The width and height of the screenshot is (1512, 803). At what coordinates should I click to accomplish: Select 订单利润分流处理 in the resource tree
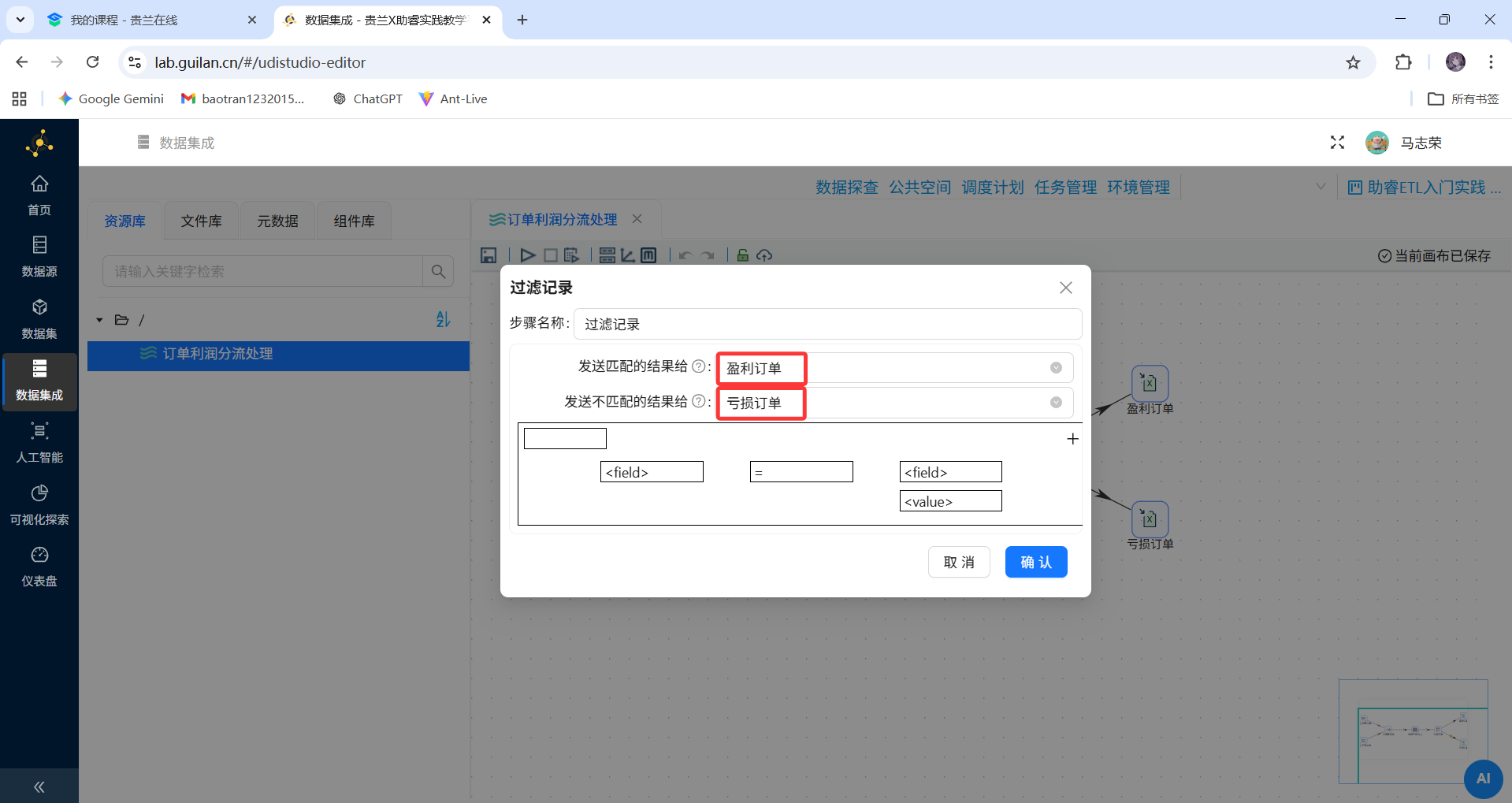pyautogui.click(x=278, y=355)
